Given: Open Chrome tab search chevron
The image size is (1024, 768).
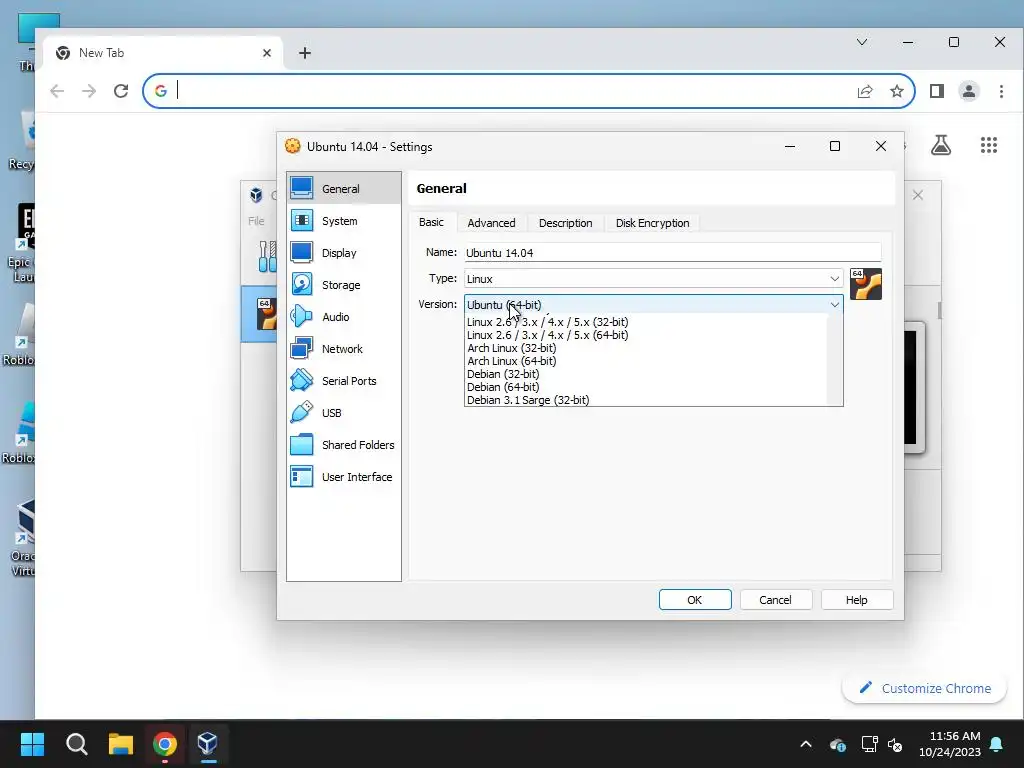Looking at the screenshot, I should 862,42.
